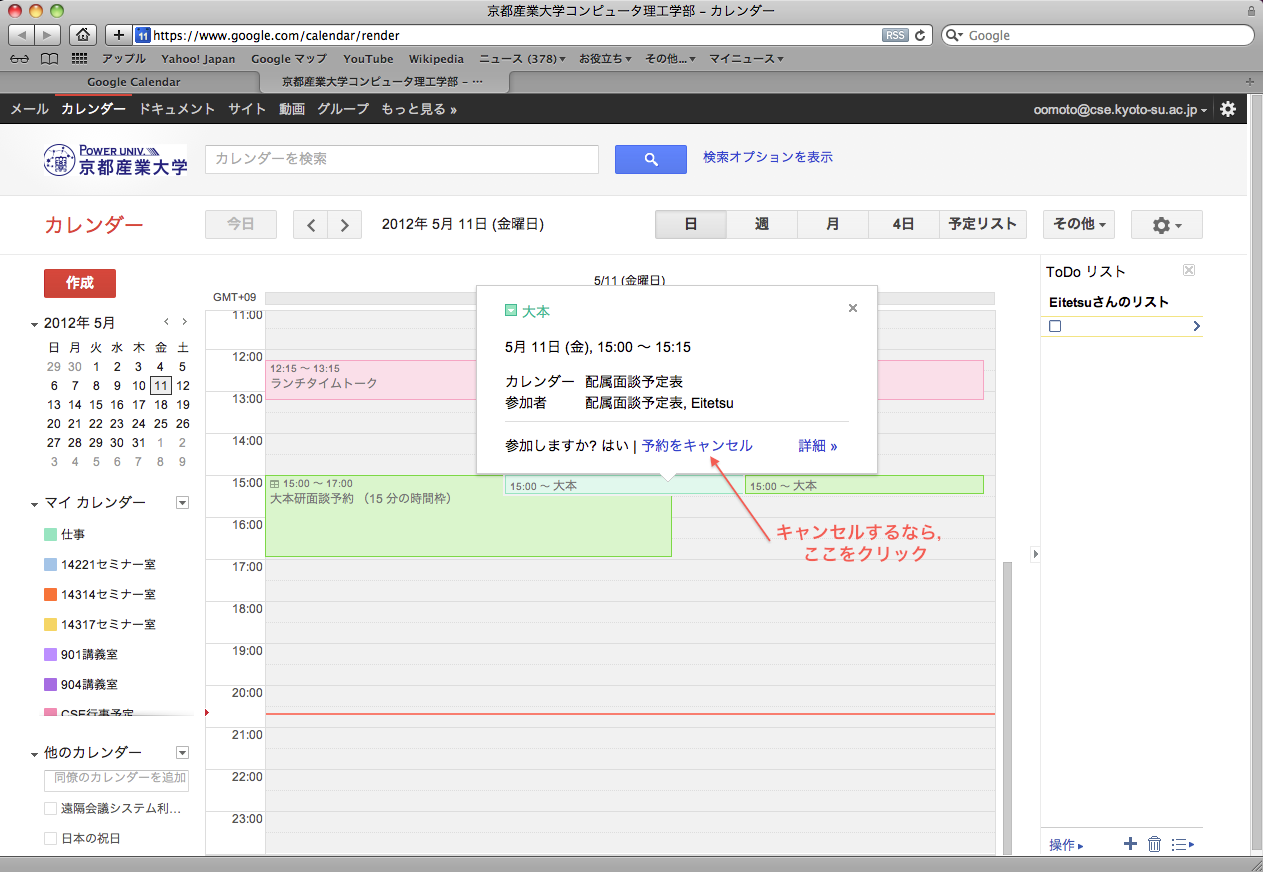
Task: Open Safari top sites grid icon
Action: tap(79, 59)
